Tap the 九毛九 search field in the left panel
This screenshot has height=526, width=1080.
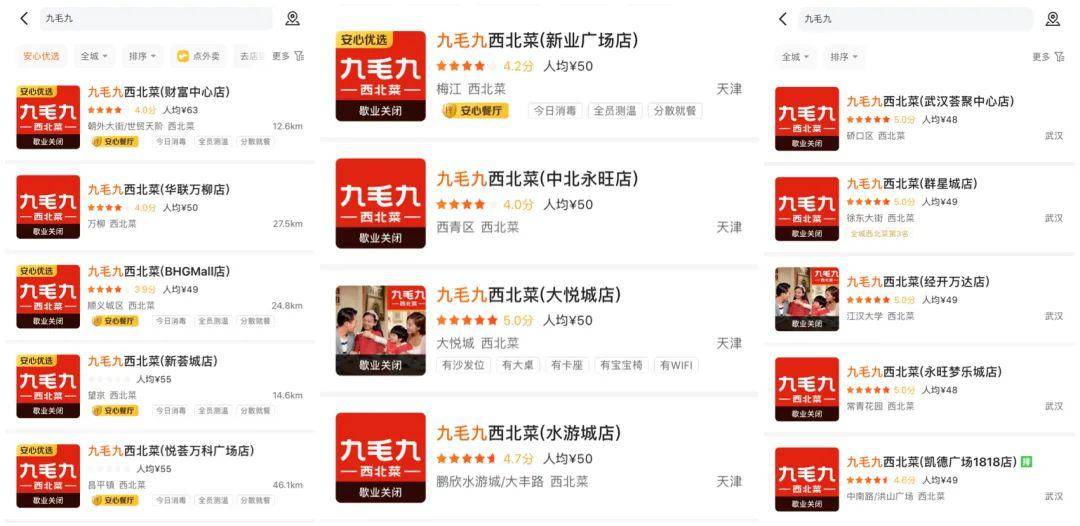click(156, 19)
